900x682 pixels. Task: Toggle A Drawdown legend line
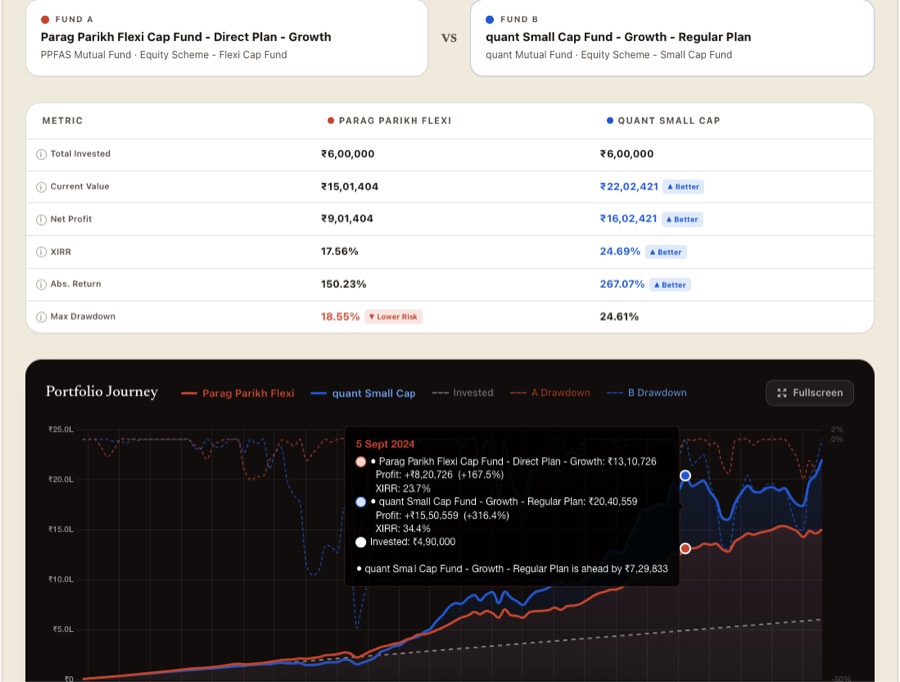[550, 393]
